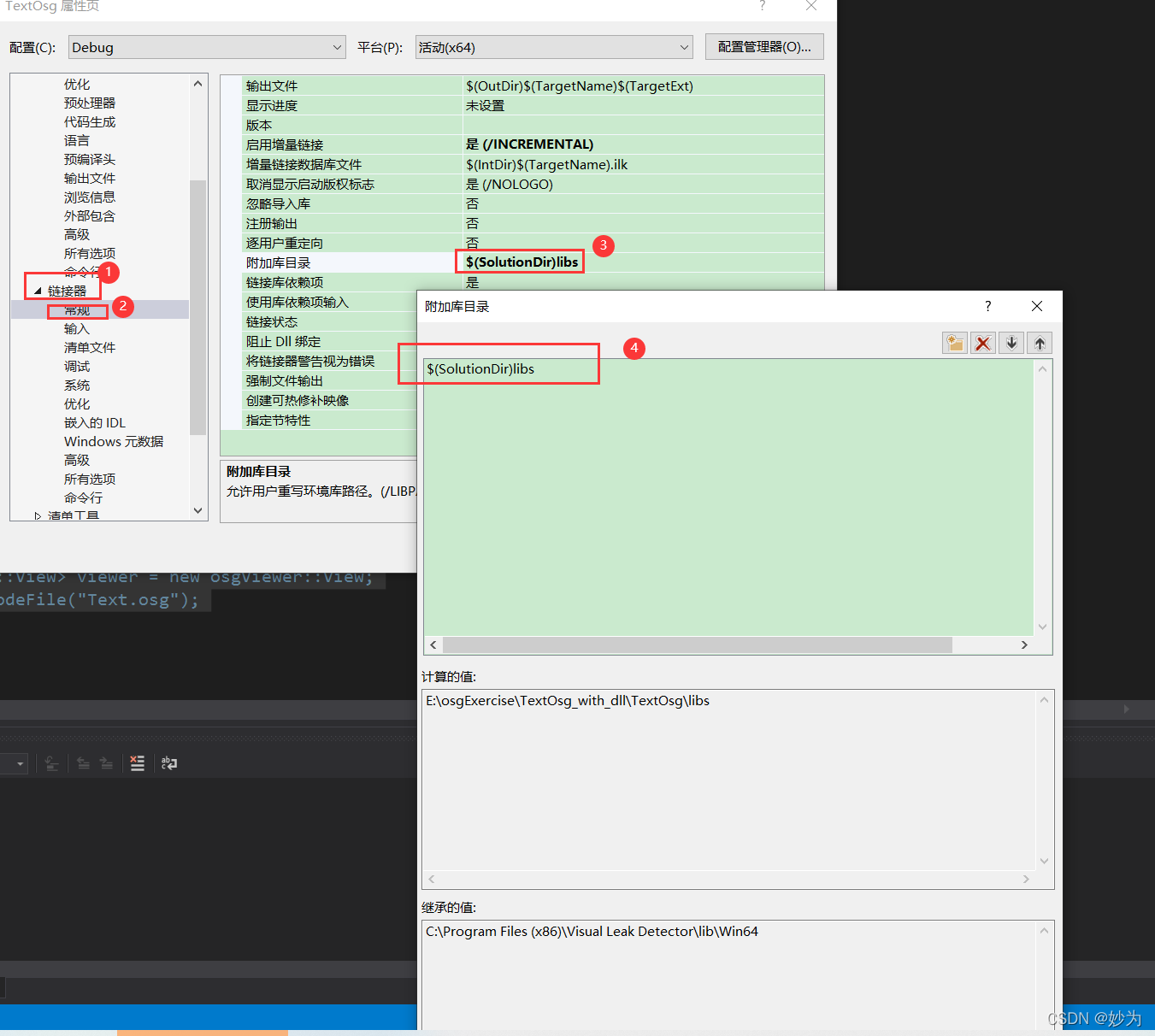Click the $(SolutionDir)libs line in dialog edit box
The image size is (1155, 1036).
point(480,368)
